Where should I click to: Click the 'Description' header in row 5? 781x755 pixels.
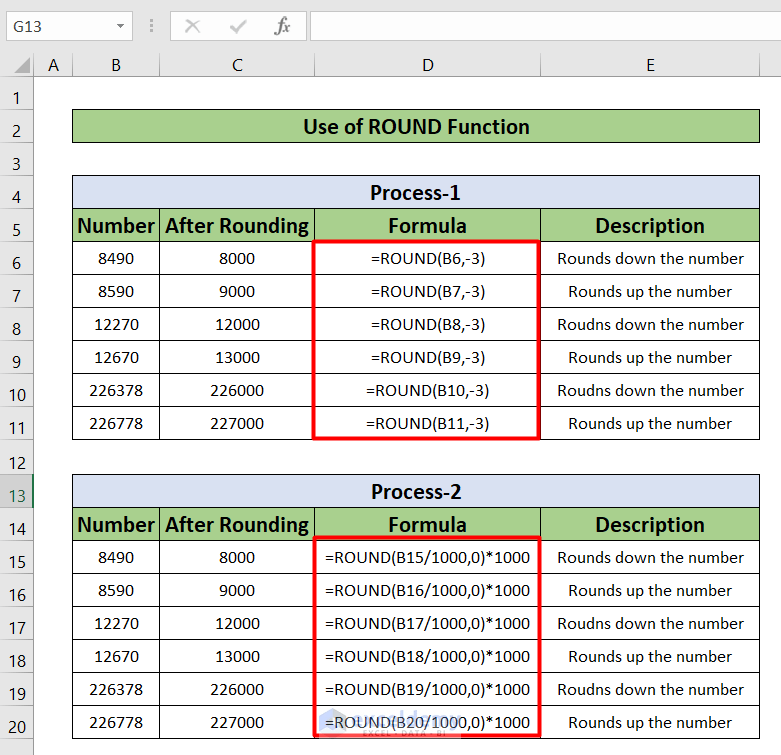650,226
